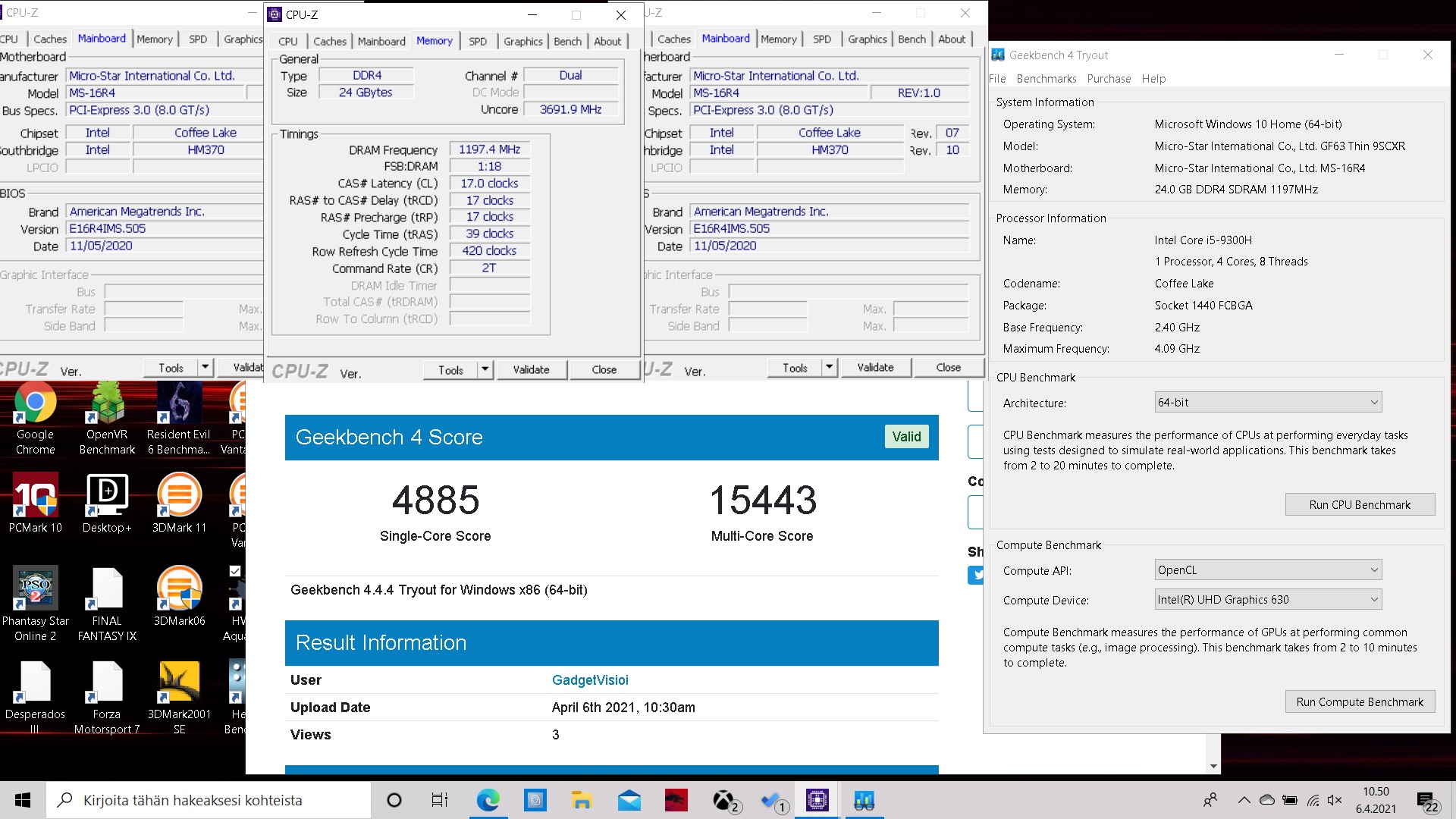1456x819 pixels.
Task: Open the GadgetVisioi user profile link
Action: pos(590,680)
